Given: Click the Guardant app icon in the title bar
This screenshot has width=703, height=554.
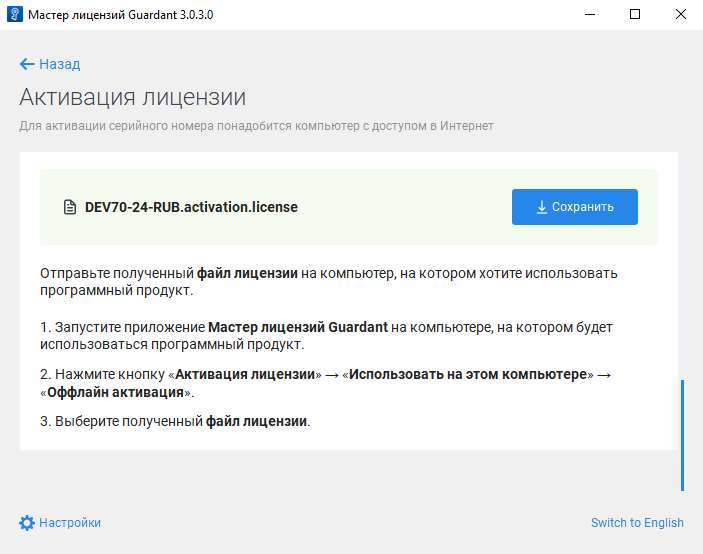Looking at the screenshot, I should coord(14,15).
